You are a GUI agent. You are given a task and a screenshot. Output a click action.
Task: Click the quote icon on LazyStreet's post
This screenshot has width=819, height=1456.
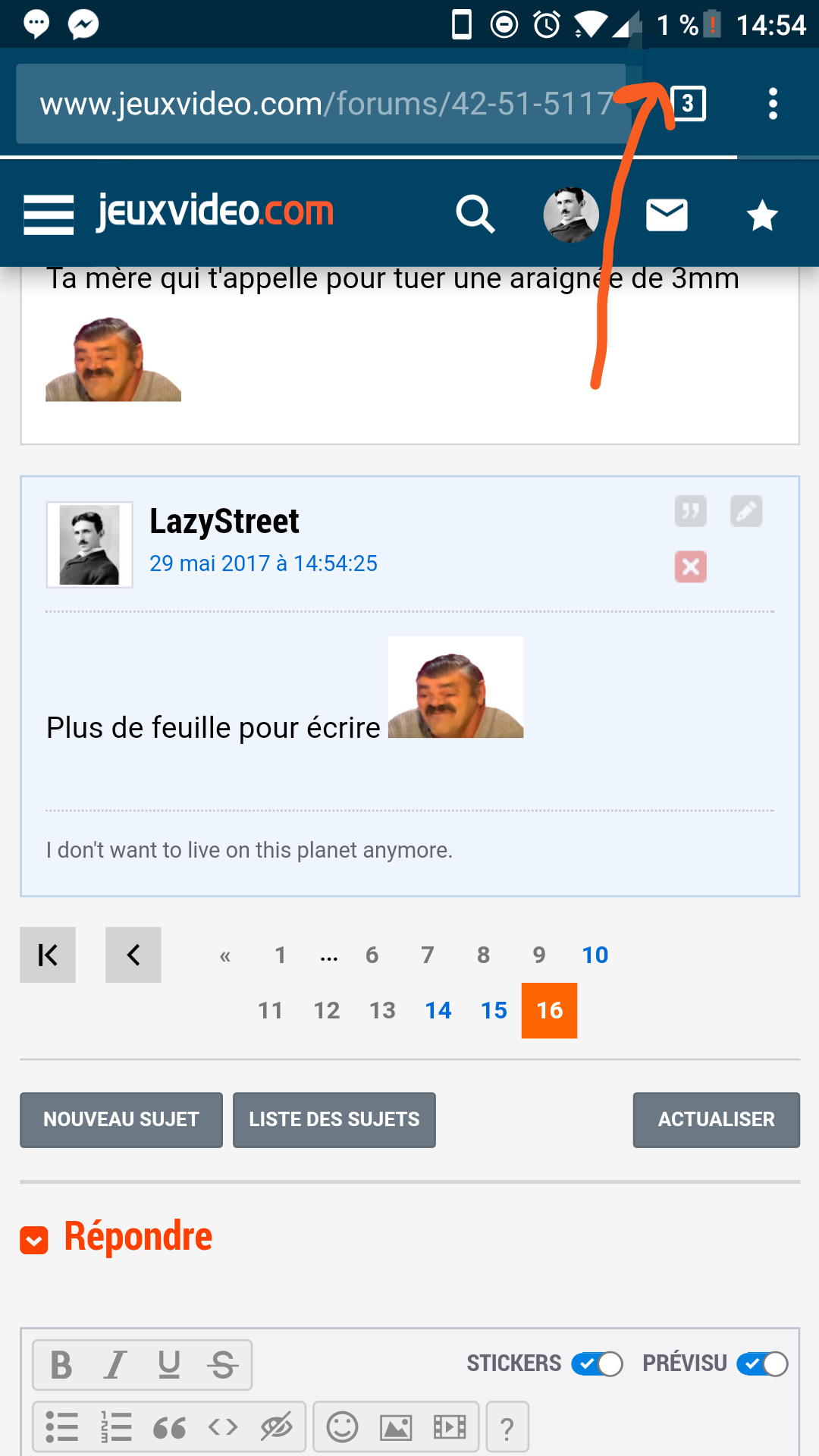(690, 511)
